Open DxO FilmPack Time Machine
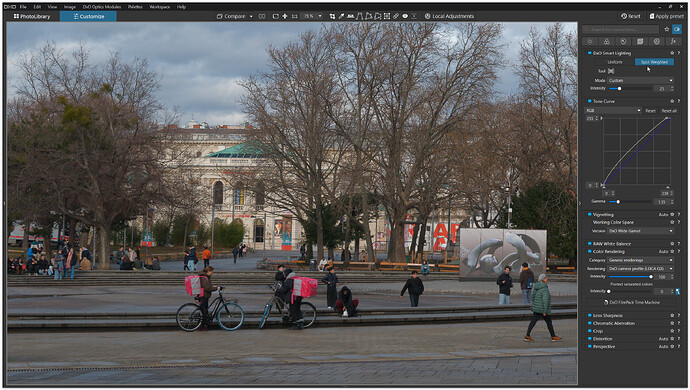The image size is (690, 390). [x=631, y=302]
